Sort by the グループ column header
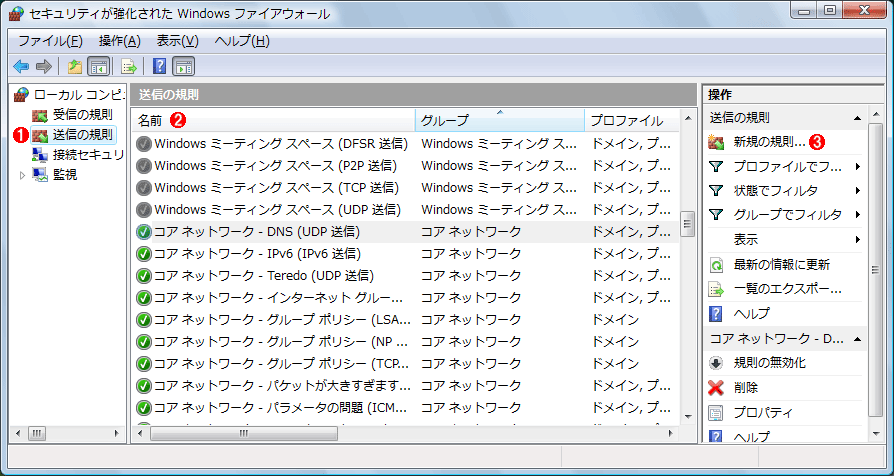 tap(500, 120)
